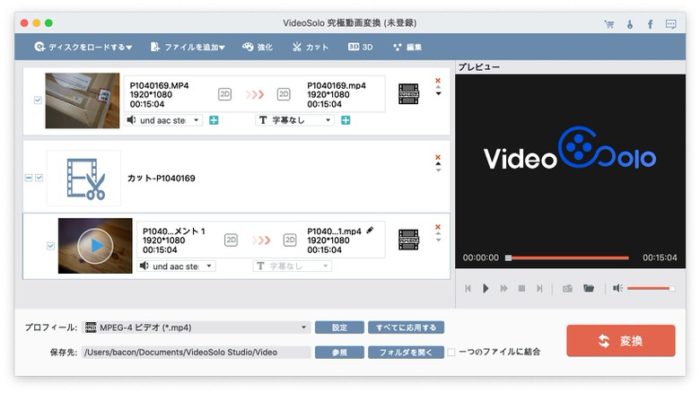The image size is (700, 393).
Task: Expand the 字幕なし subtitle dropdown on first file
Action: coord(295,120)
